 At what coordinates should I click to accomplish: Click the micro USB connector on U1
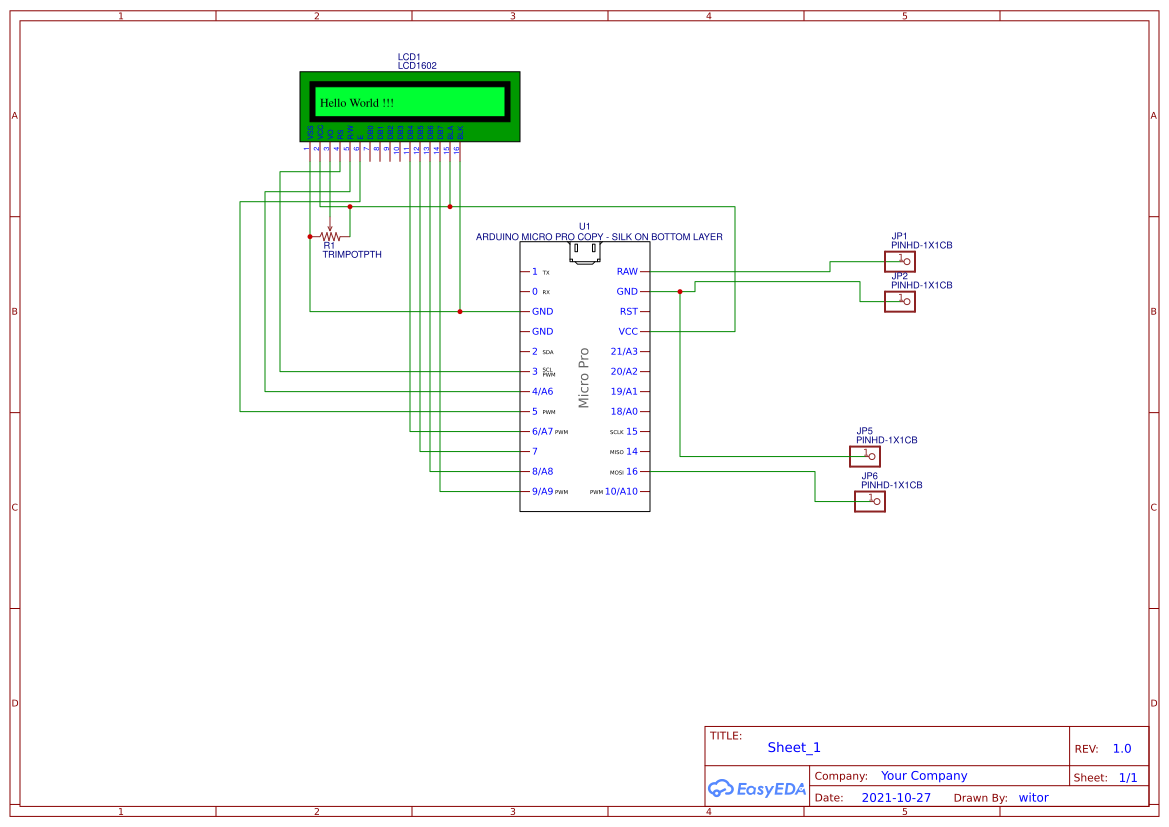tap(584, 251)
